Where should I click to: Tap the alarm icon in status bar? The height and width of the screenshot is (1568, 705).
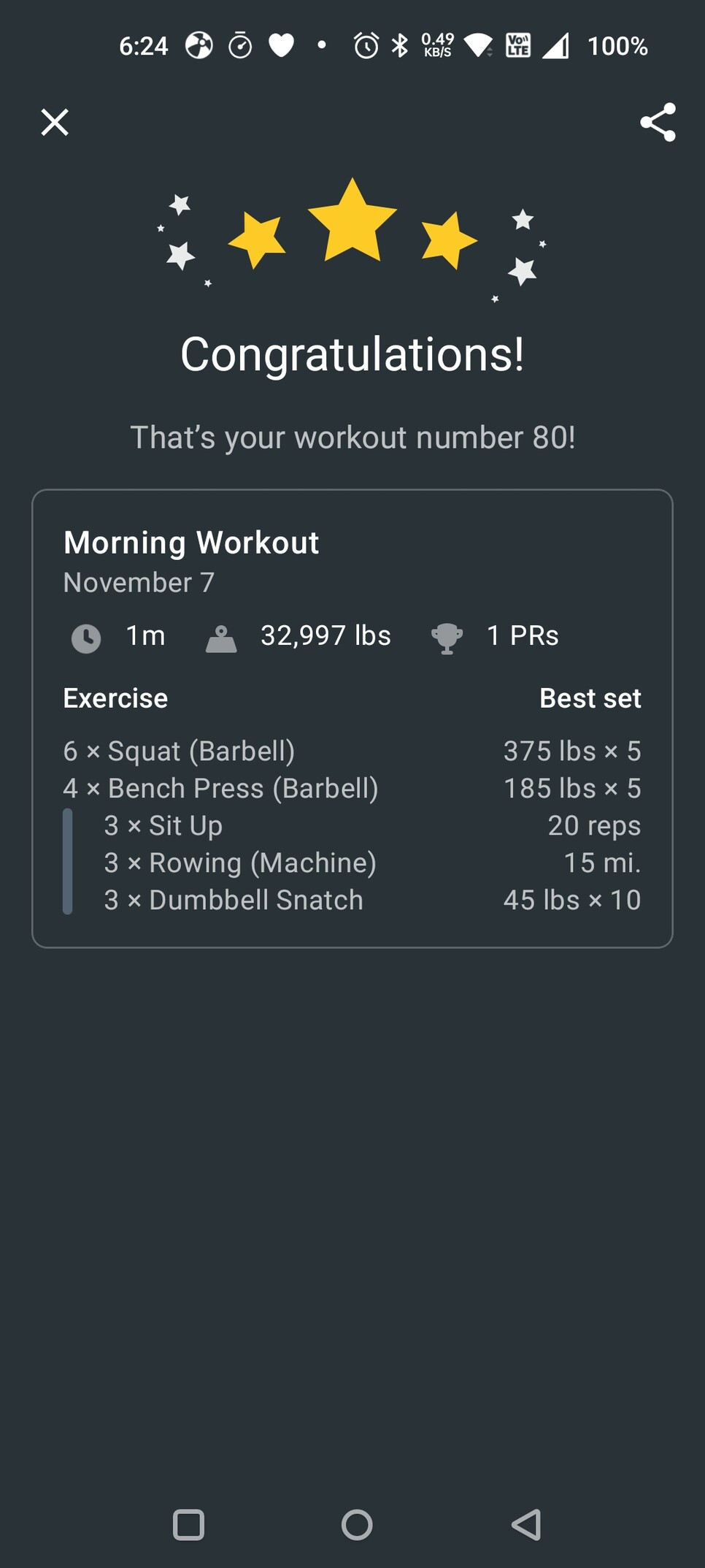pos(366,46)
